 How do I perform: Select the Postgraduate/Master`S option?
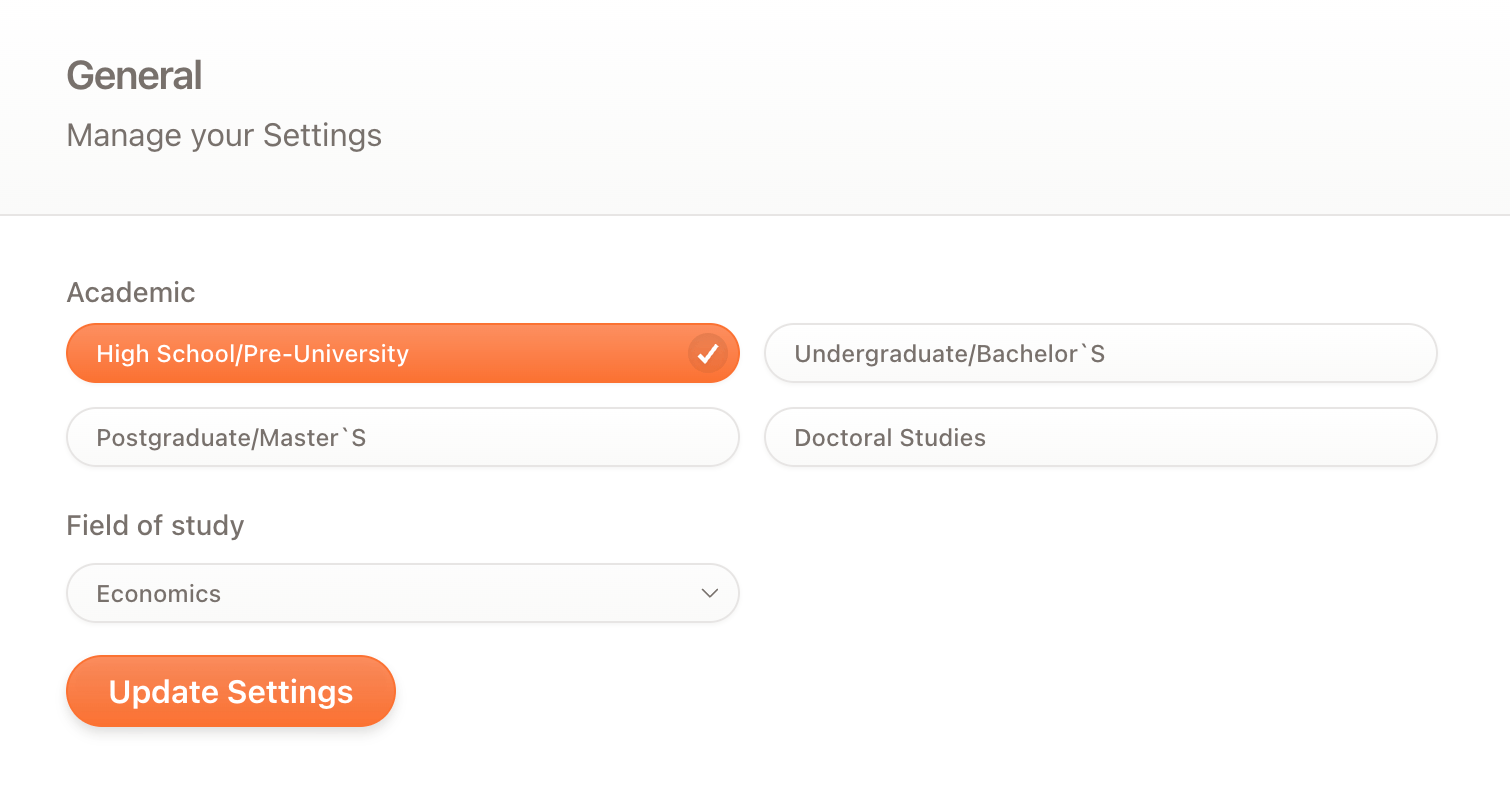pos(403,437)
